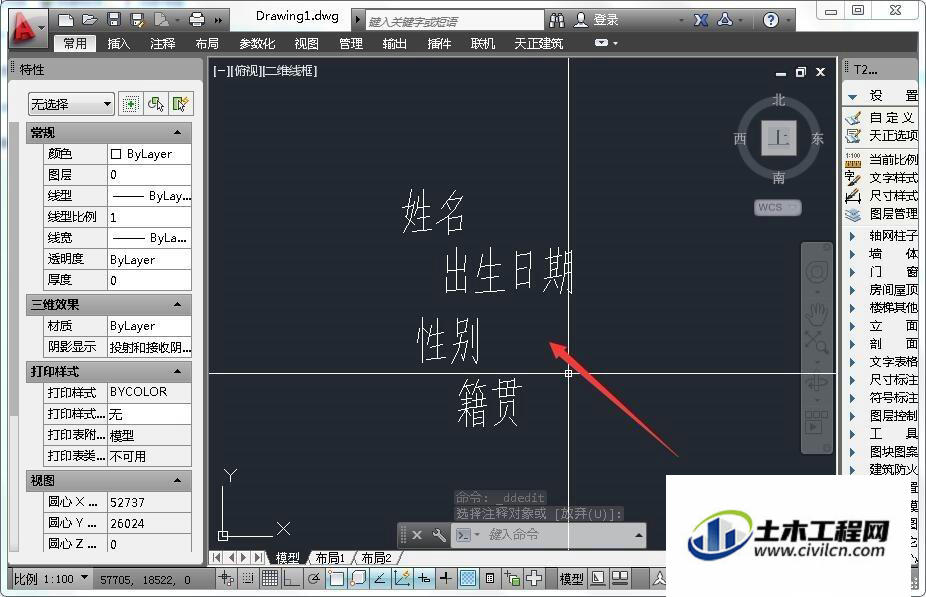This screenshot has width=926, height=597.
Task: Collapse the 打印样式 section
Action: click(177, 371)
